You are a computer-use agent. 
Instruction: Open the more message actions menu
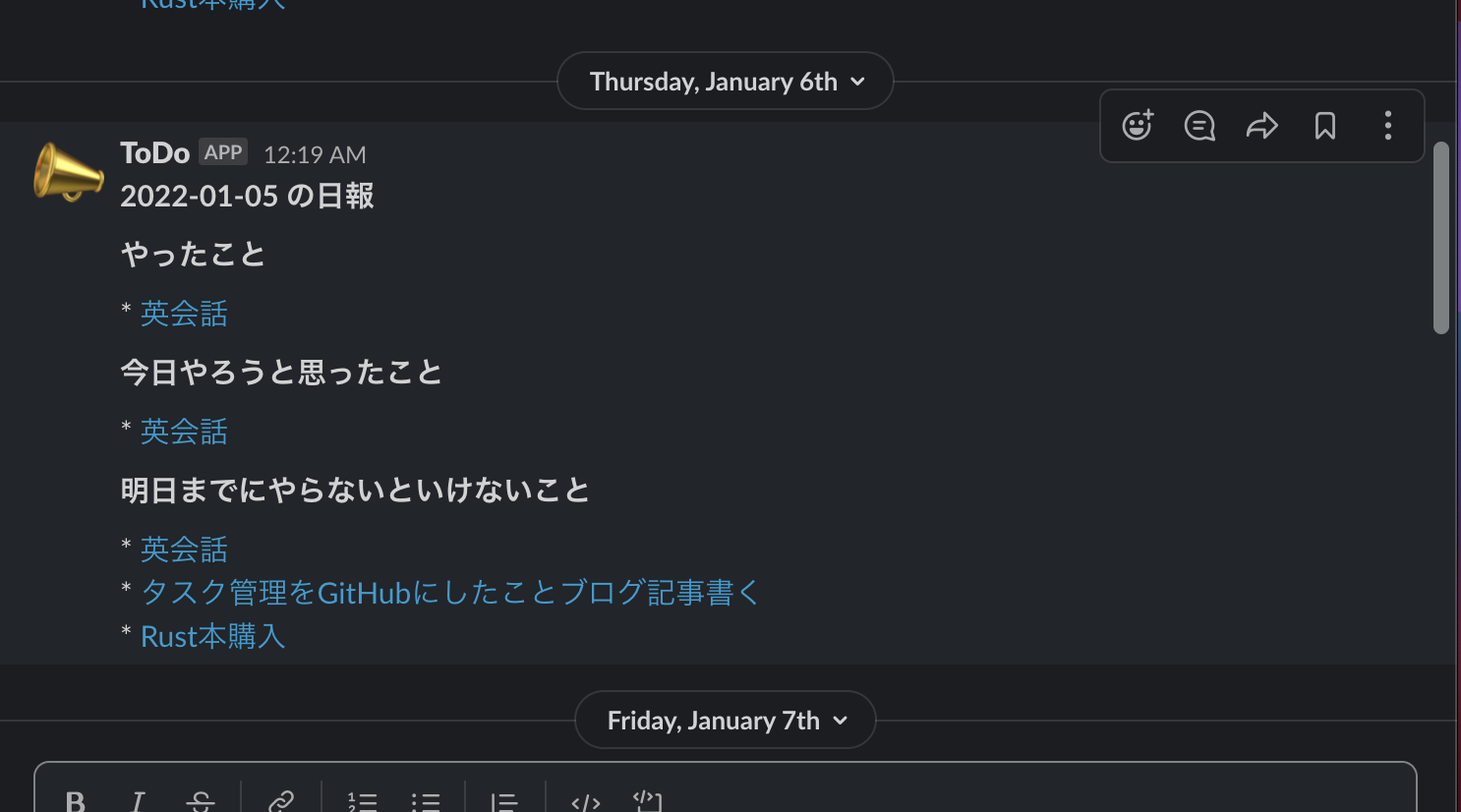(1388, 126)
